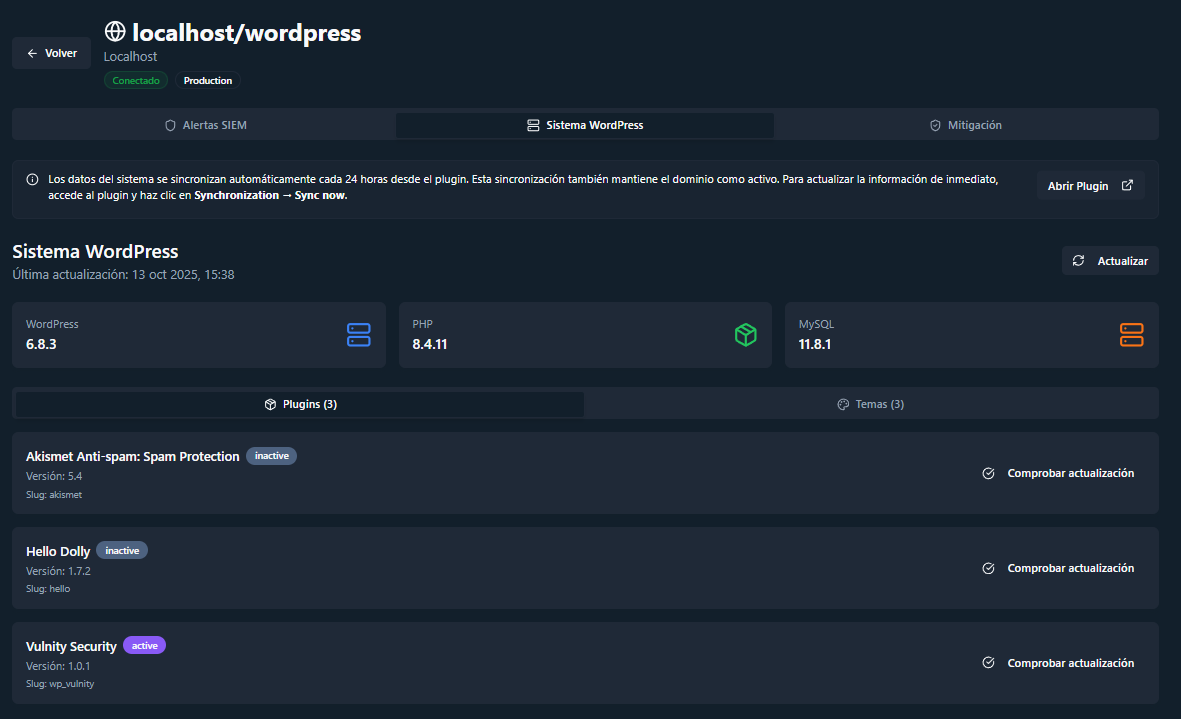The width and height of the screenshot is (1181, 719).
Task: Check update for Vulnity Security plugin
Action: 1058,663
